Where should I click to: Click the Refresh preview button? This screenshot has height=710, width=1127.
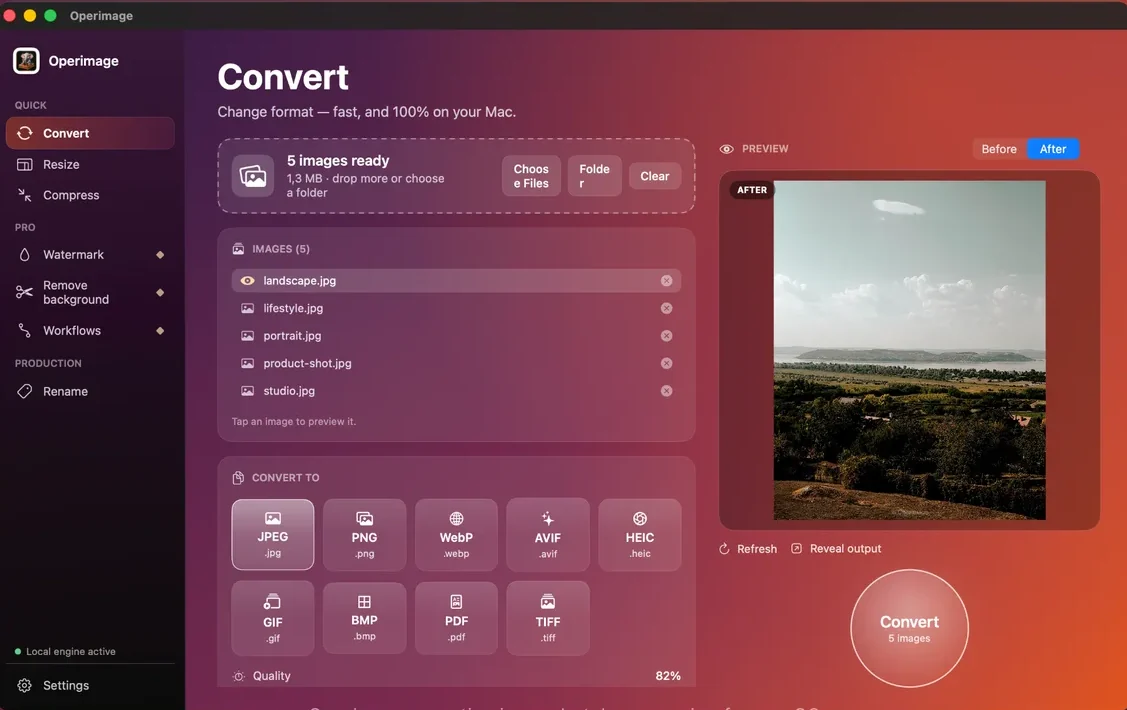(x=748, y=549)
